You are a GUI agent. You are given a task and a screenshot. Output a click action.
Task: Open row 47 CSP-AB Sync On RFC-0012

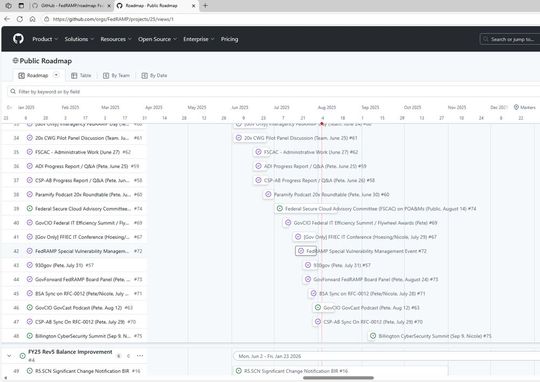pos(80,322)
